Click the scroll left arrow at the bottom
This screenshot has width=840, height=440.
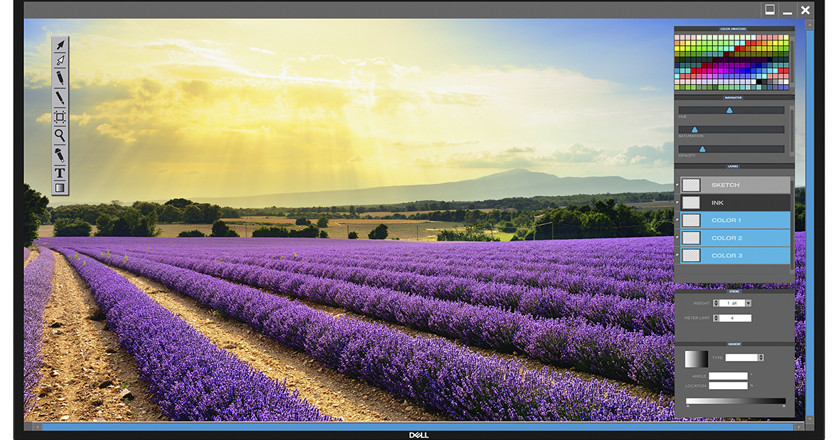38,427
